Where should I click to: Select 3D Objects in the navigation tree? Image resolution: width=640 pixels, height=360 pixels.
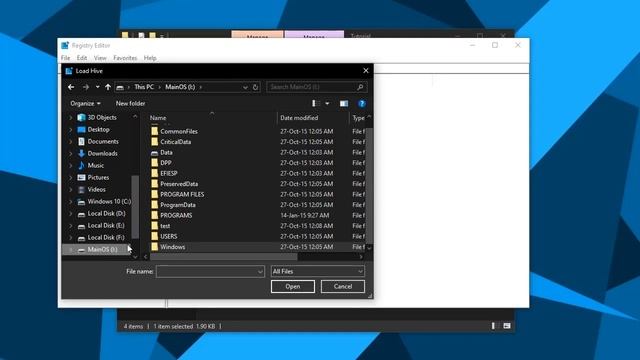[x=102, y=118]
